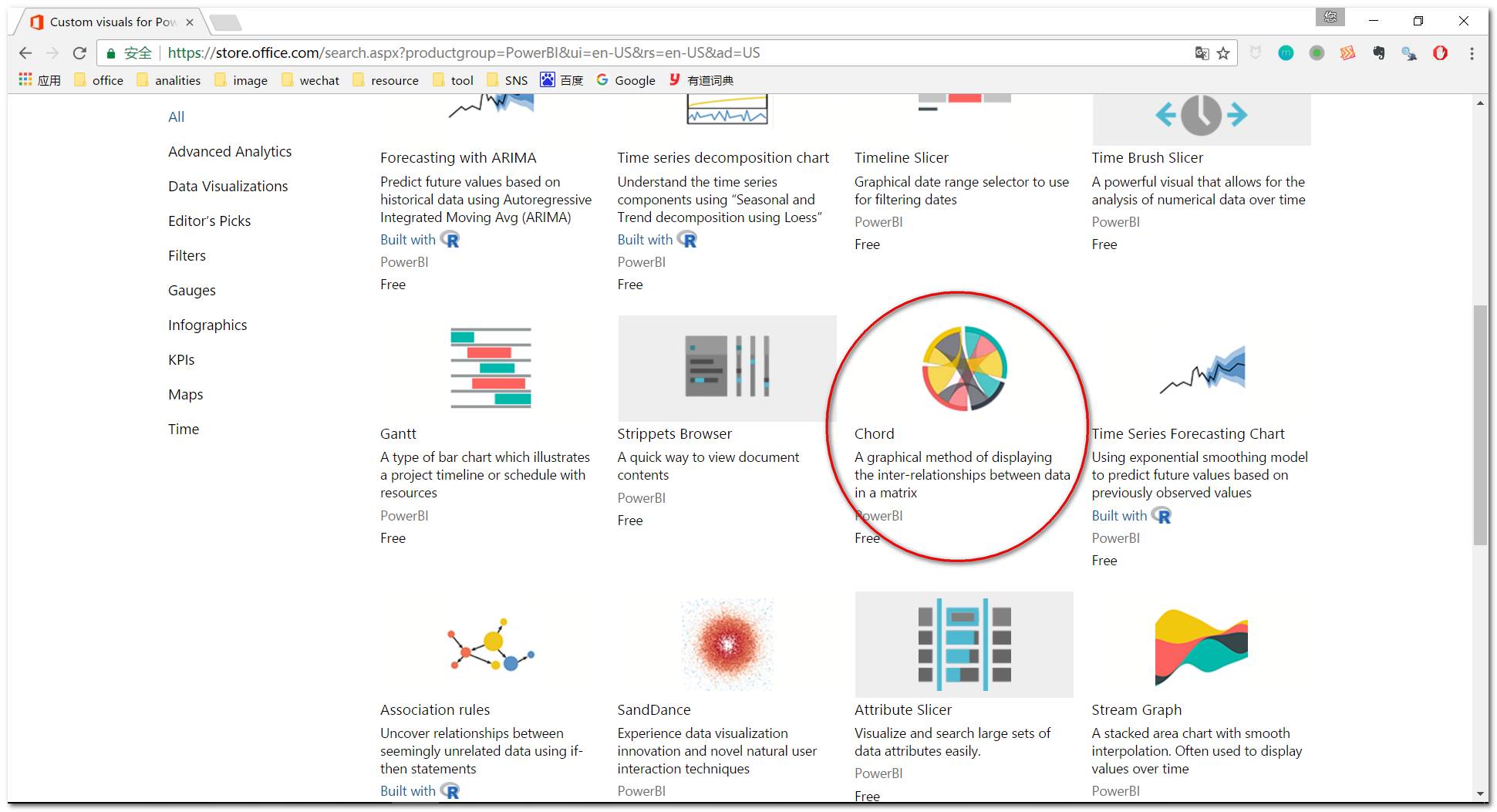This screenshot has height=812, width=1497.
Task: Select the Time category
Action: coord(184,430)
